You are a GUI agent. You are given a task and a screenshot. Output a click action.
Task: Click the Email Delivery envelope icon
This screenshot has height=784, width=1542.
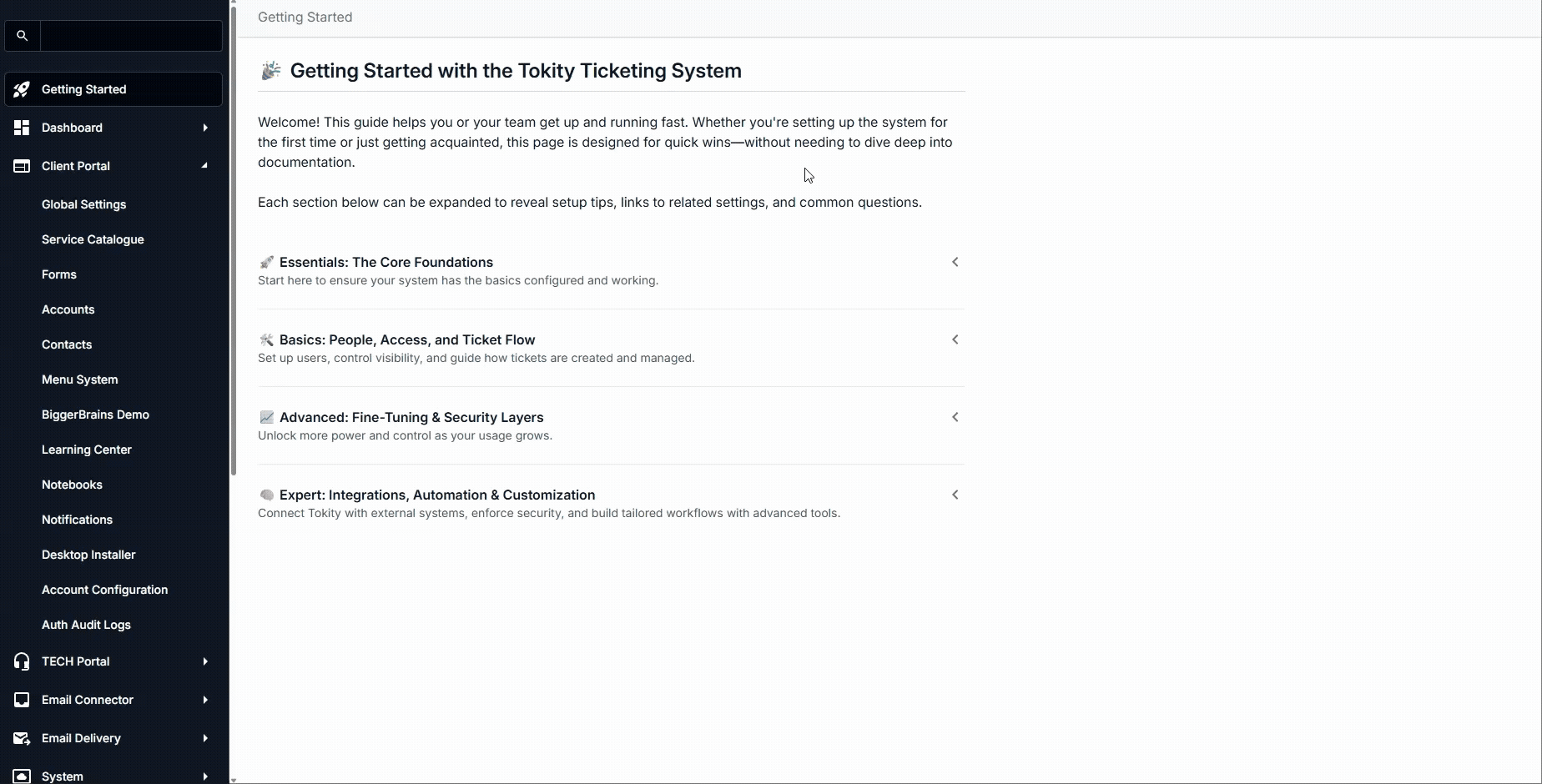[x=22, y=738]
